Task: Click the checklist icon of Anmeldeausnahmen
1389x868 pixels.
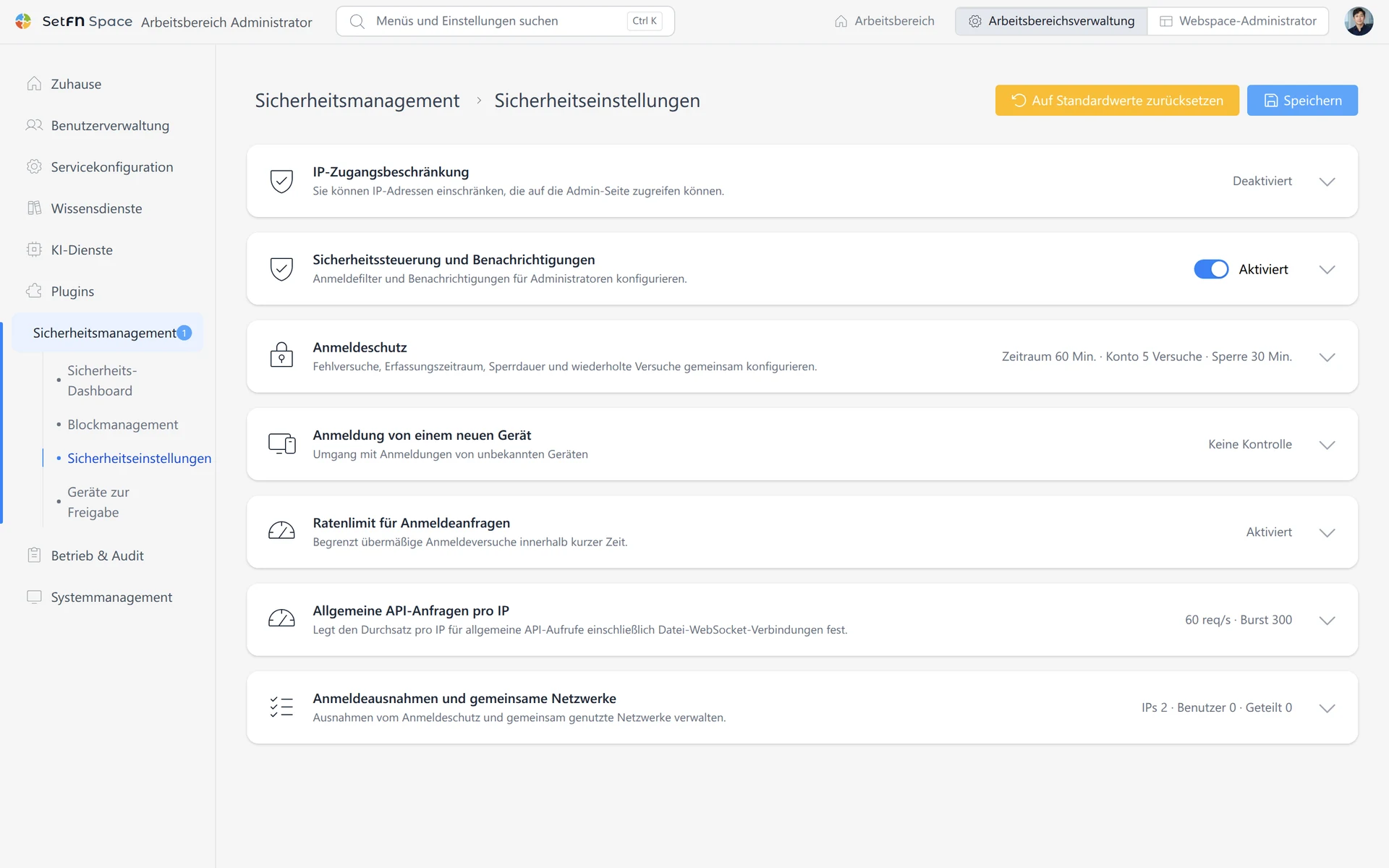Action: click(x=281, y=707)
